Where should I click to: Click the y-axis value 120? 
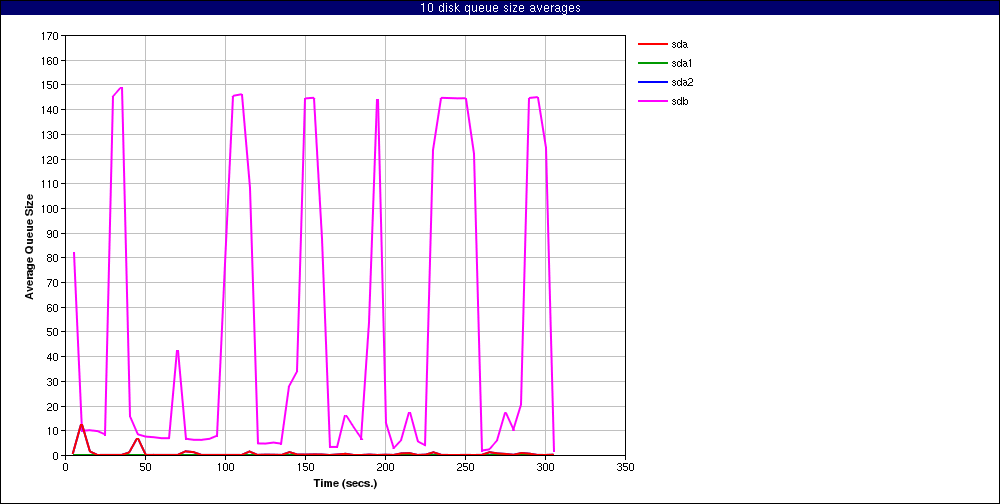click(x=50, y=159)
